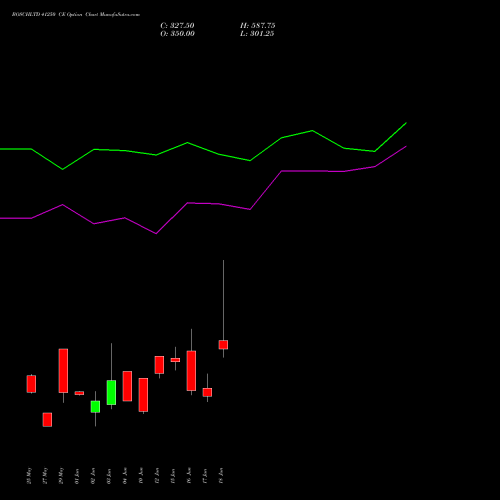Click the 27 May date label
Image resolution: width=500 pixels, height=500 pixels.
45,476
